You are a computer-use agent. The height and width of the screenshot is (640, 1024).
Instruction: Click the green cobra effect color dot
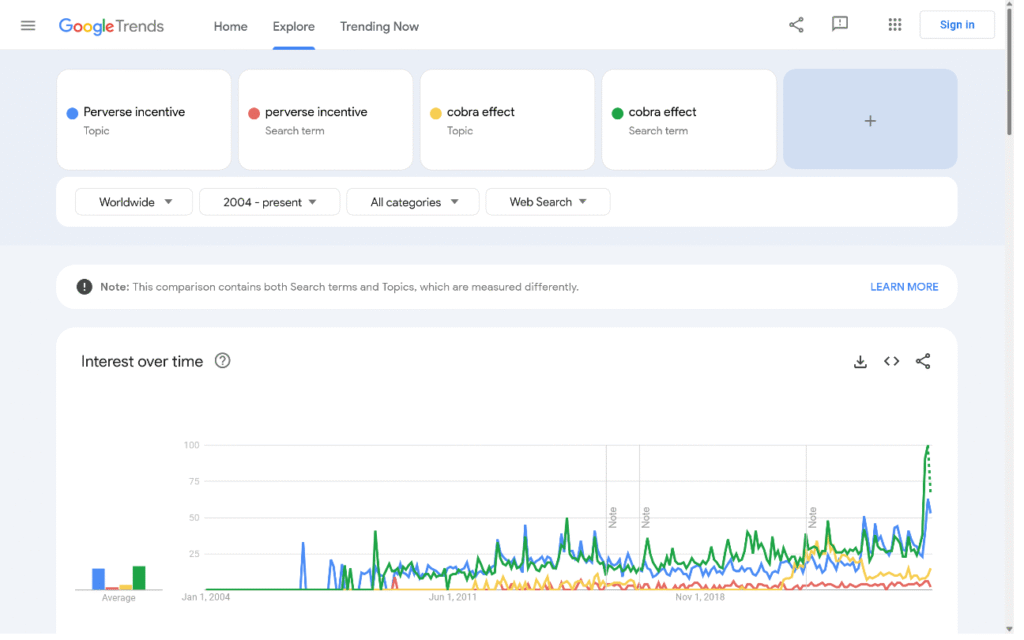tap(617, 113)
